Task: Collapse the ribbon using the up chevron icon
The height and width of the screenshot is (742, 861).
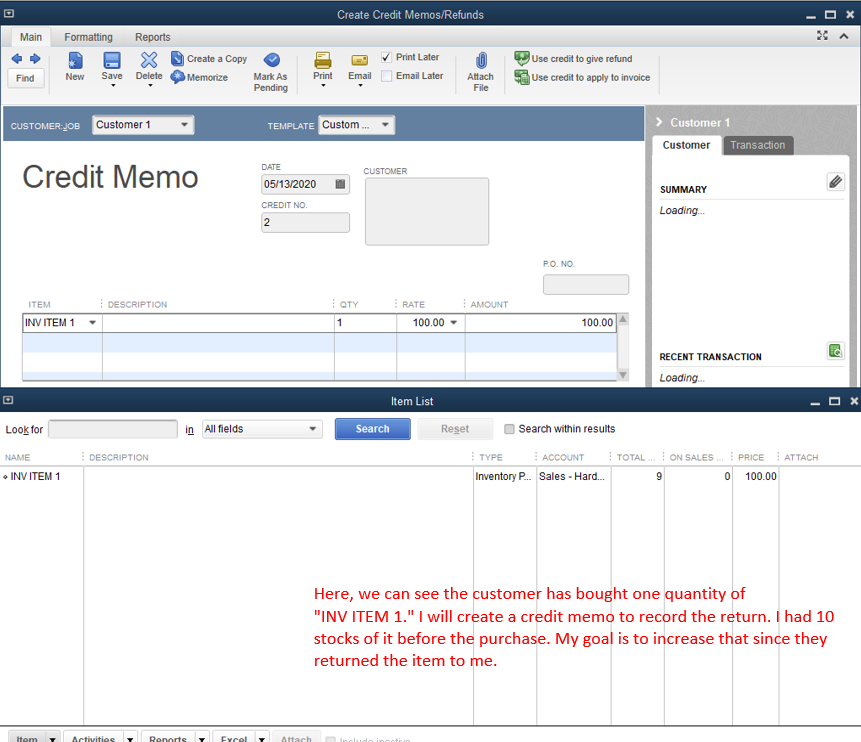Action: coord(844,36)
